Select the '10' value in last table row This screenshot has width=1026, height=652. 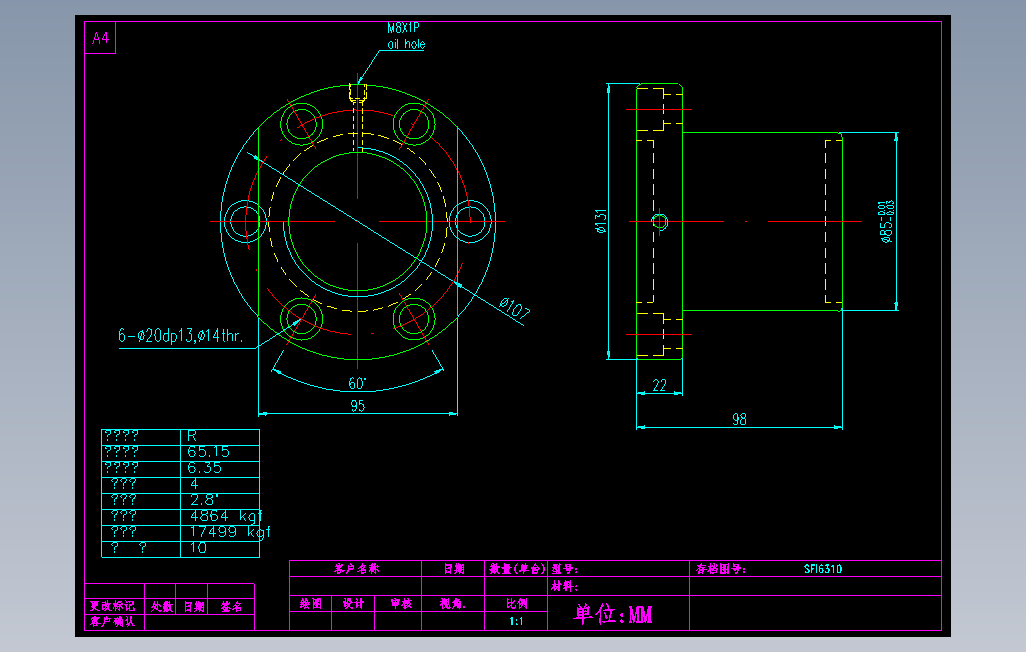198,548
